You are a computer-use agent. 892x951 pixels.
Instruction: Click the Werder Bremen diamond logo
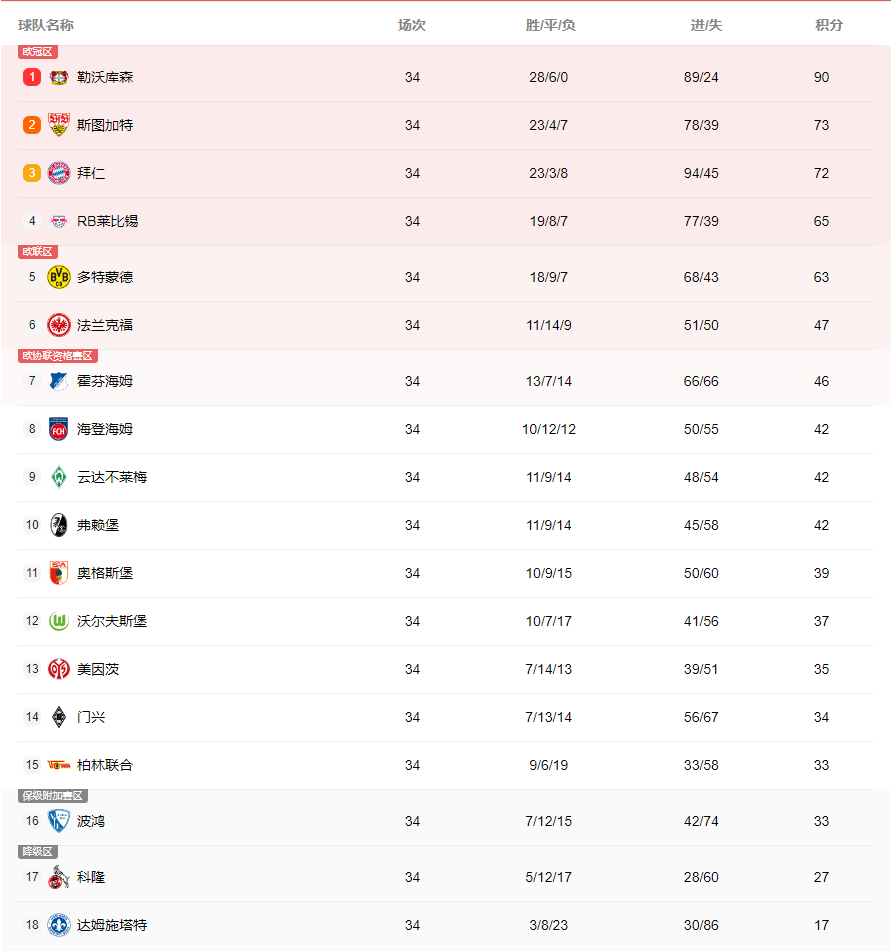click(x=59, y=477)
